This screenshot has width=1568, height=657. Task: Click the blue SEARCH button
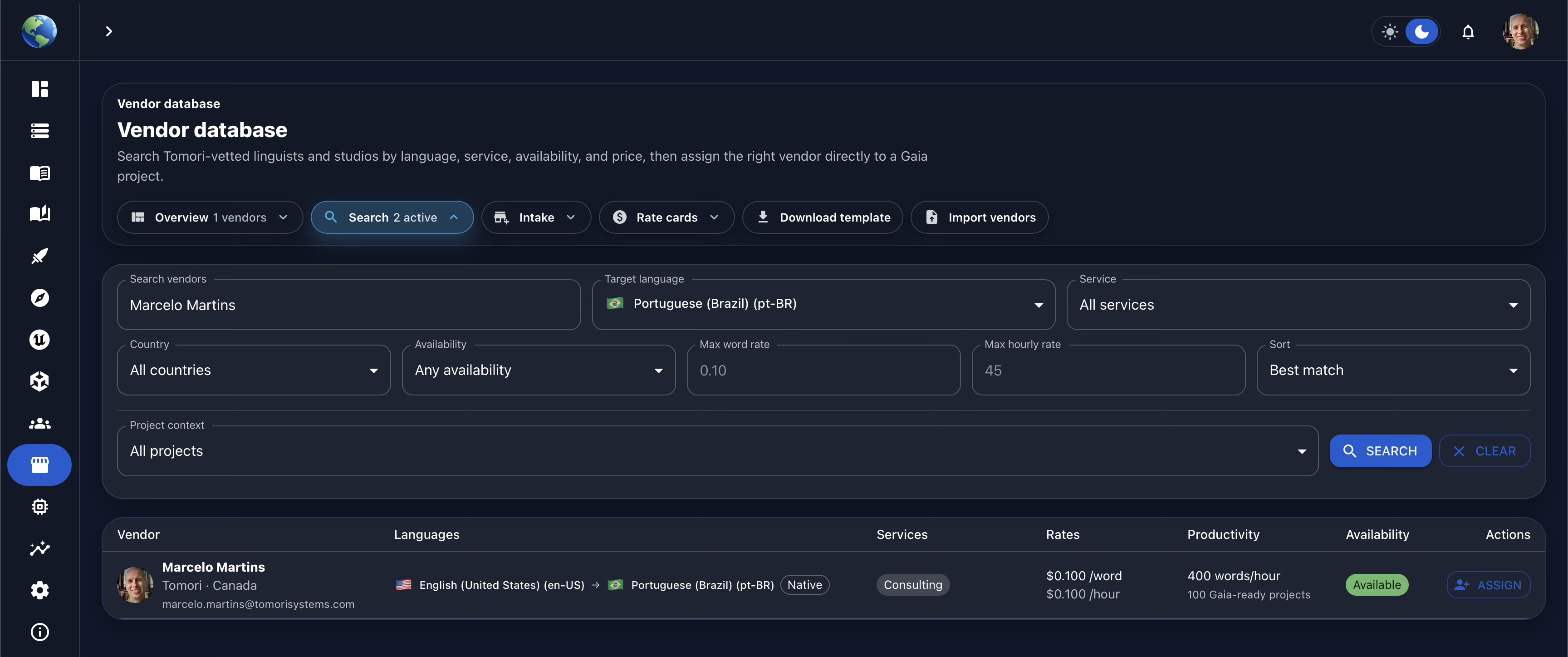tap(1380, 451)
